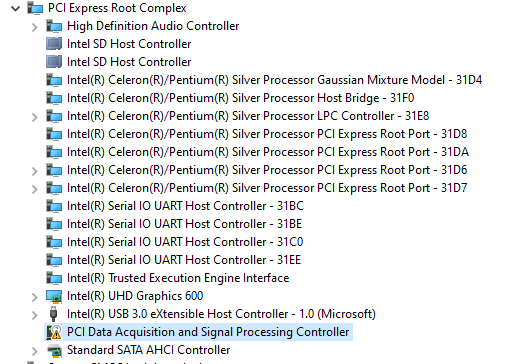Expand the LPC Controller - 31E8 node
This screenshot has width=513, height=364.
(34, 117)
